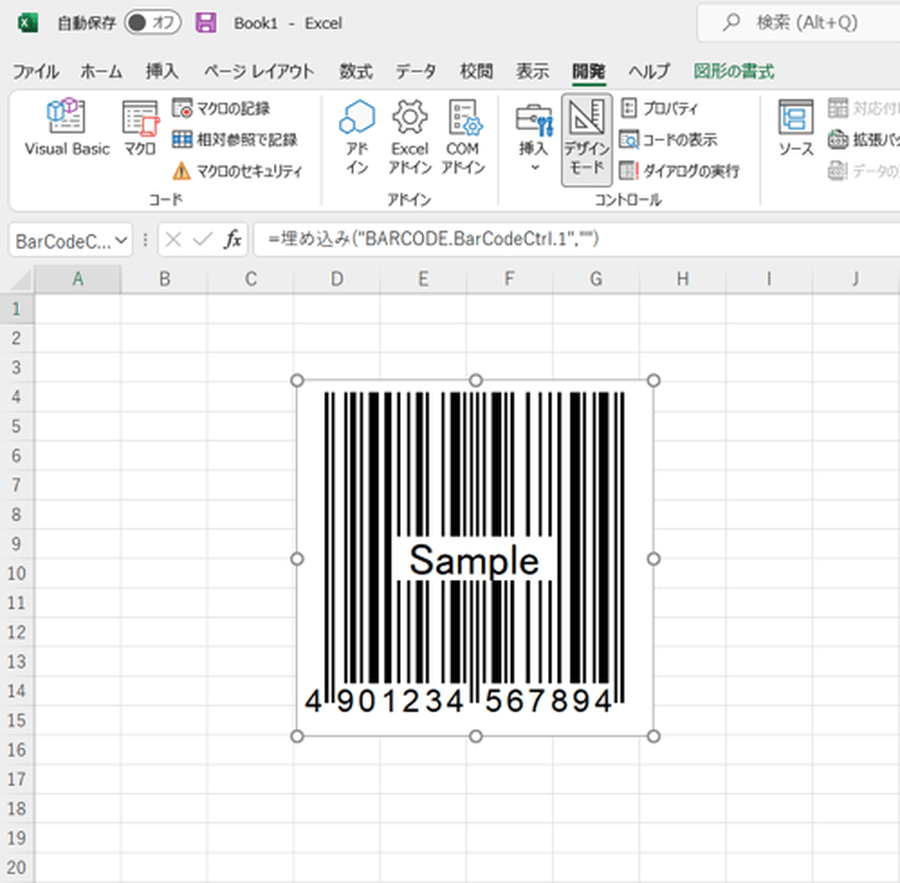The image size is (900, 883).
Task: Click the barcode bottom-right resize handle
Action: 653,736
